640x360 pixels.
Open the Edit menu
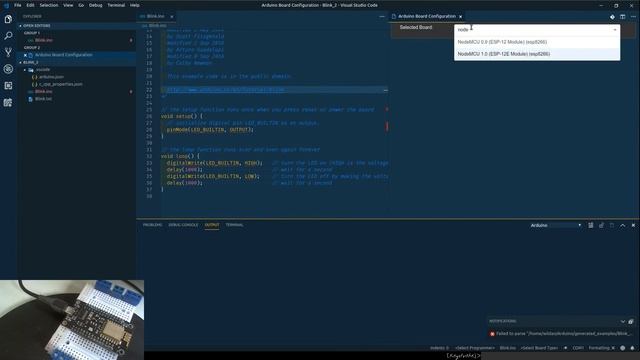[31, 5]
